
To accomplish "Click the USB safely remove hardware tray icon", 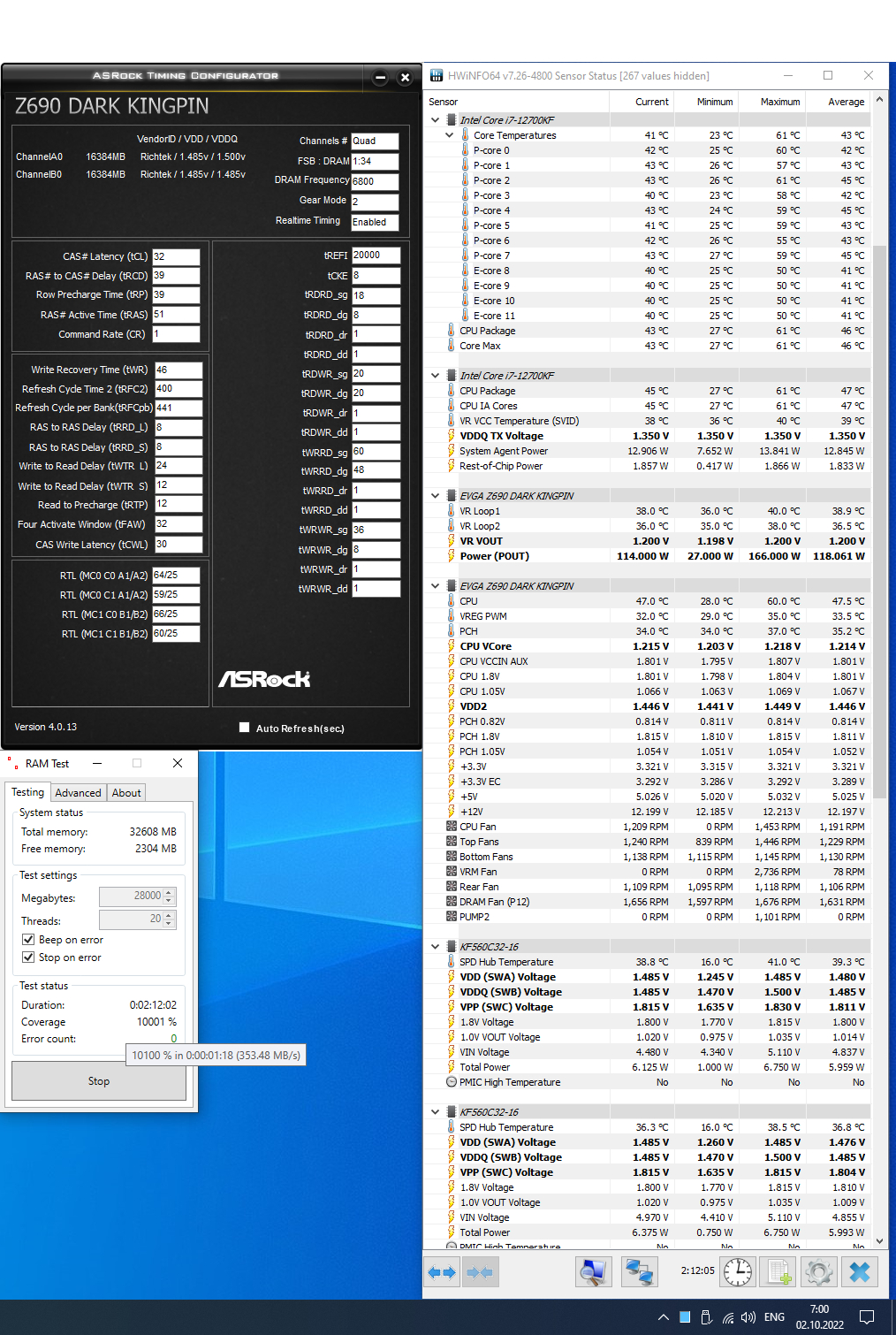I will pyautogui.click(x=706, y=1317).
